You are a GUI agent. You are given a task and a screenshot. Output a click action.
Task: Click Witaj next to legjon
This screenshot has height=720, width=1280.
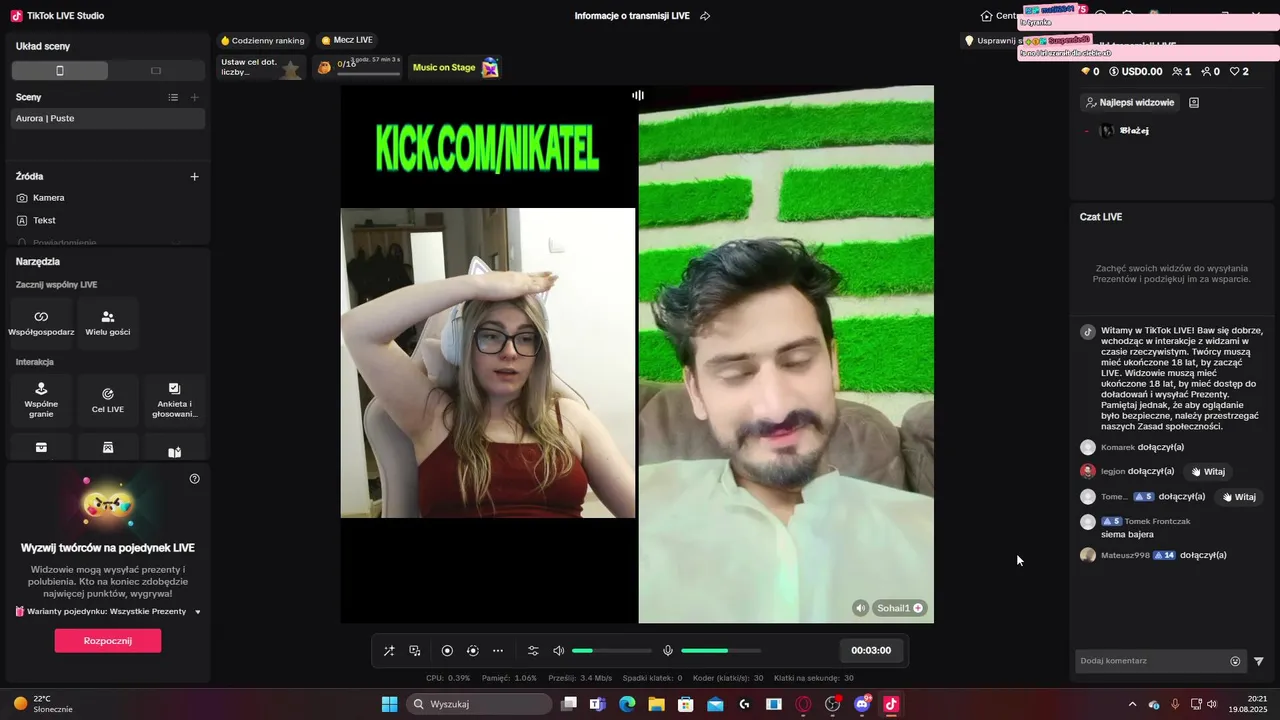[x=1207, y=471]
